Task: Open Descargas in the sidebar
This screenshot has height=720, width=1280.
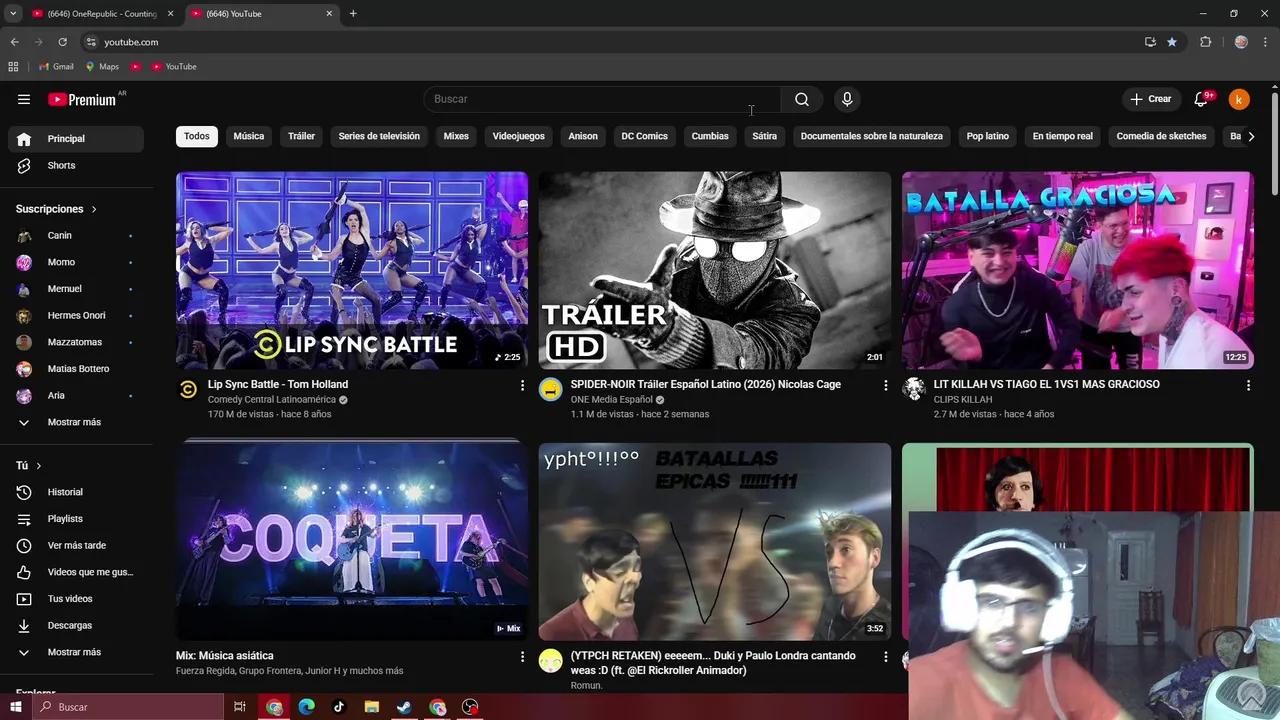Action: pos(76,625)
